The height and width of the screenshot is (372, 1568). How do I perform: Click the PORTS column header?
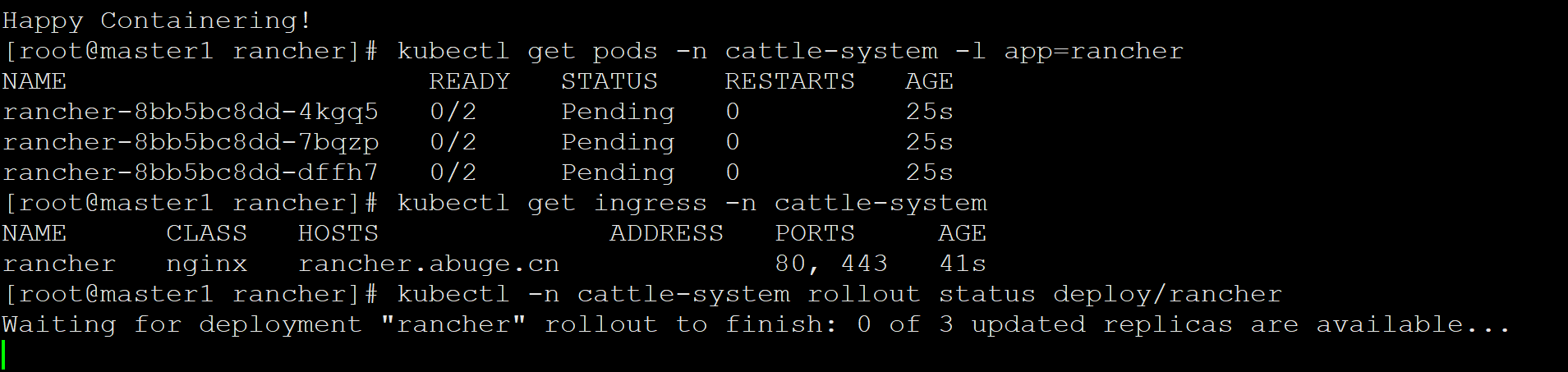tap(815, 233)
